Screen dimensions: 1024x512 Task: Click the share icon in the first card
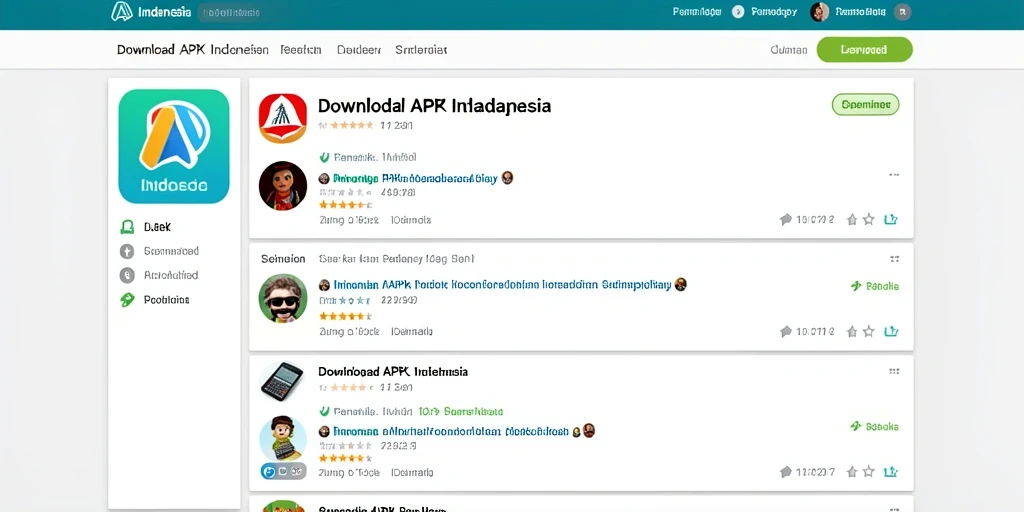pos(891,219)
